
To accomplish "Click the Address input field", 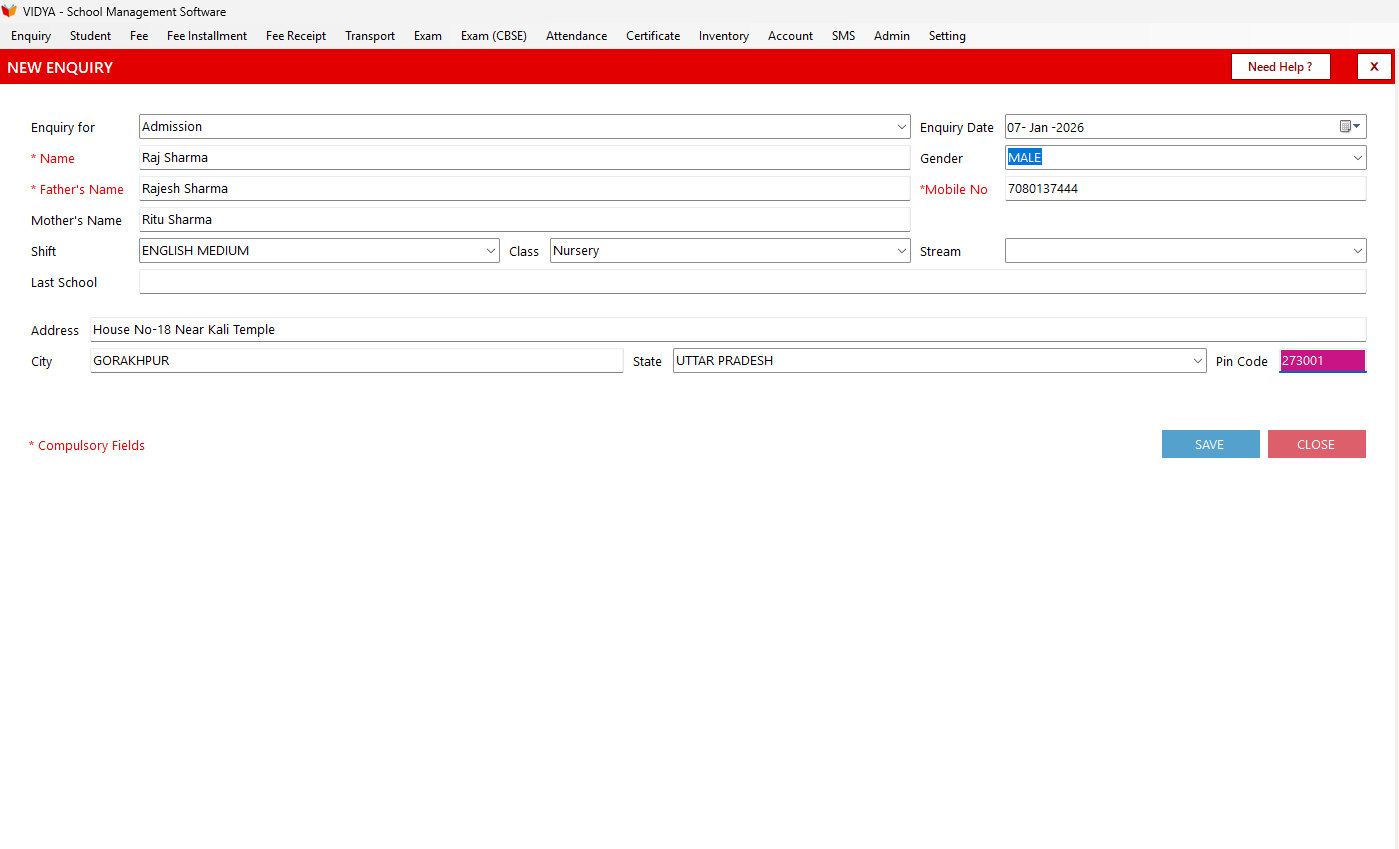I will (x=728, y=330).
